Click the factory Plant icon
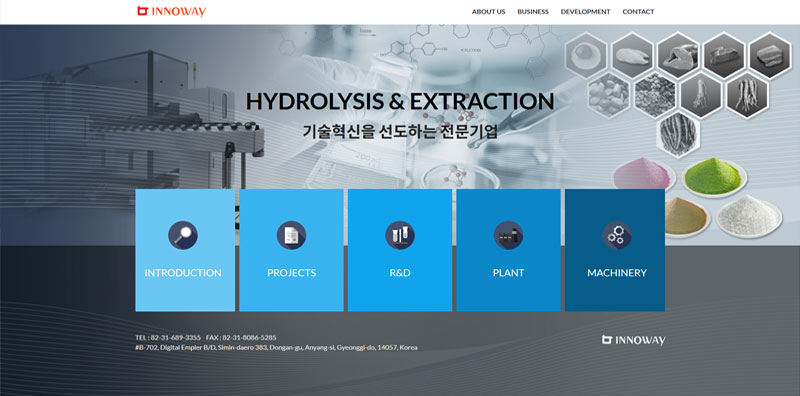Screen dimensions: 800x396 pos(508,235)
